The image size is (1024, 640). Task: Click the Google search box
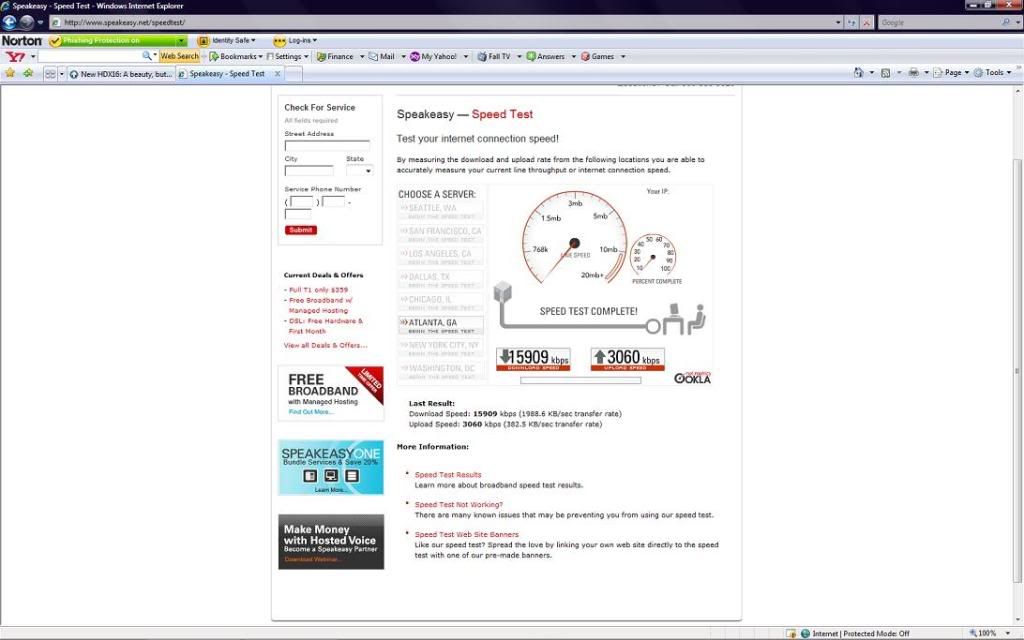938,22
